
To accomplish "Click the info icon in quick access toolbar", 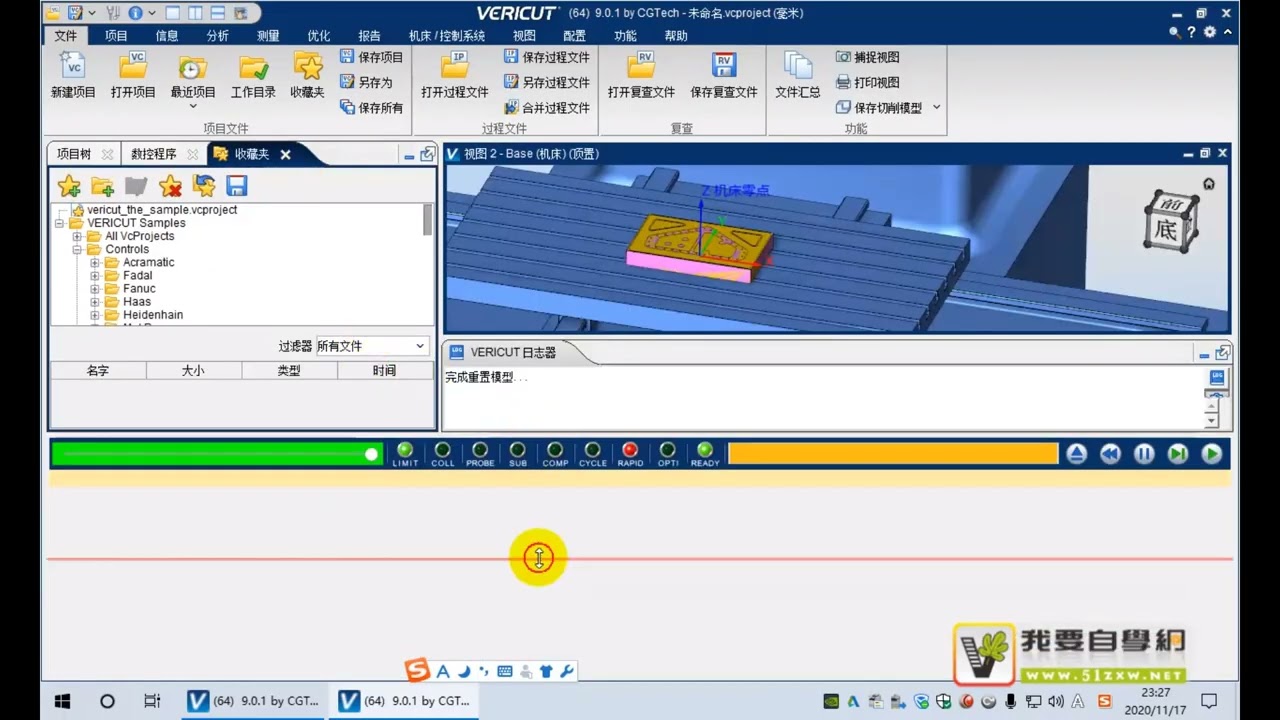I will [134, 13].
